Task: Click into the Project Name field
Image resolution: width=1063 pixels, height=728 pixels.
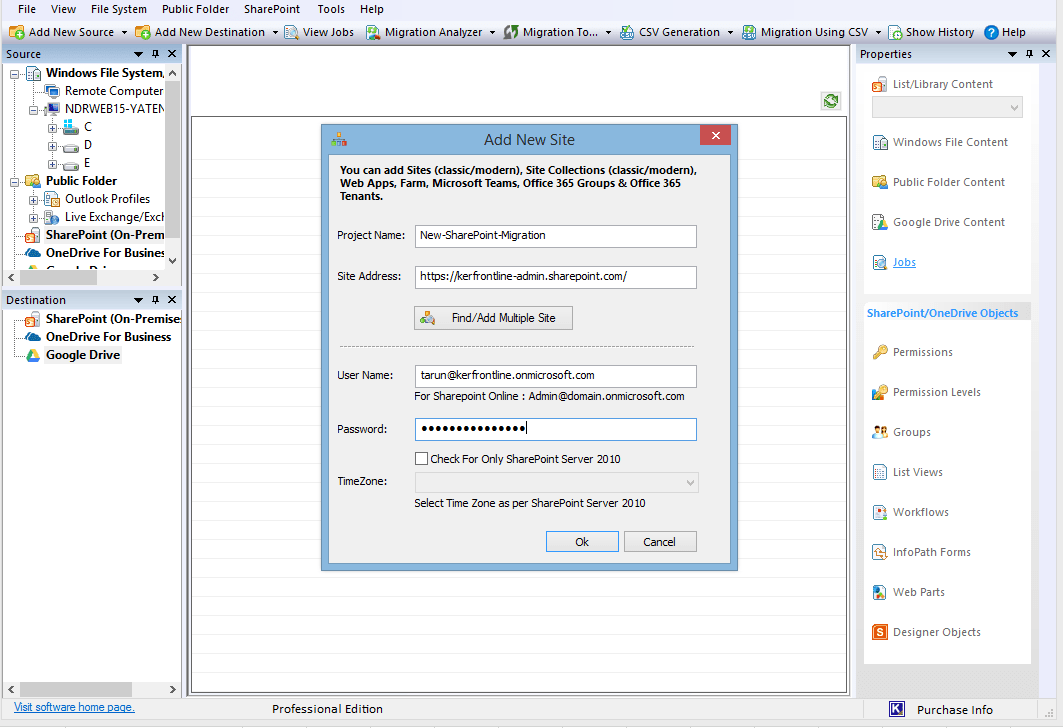Action: tap(555, 236)
